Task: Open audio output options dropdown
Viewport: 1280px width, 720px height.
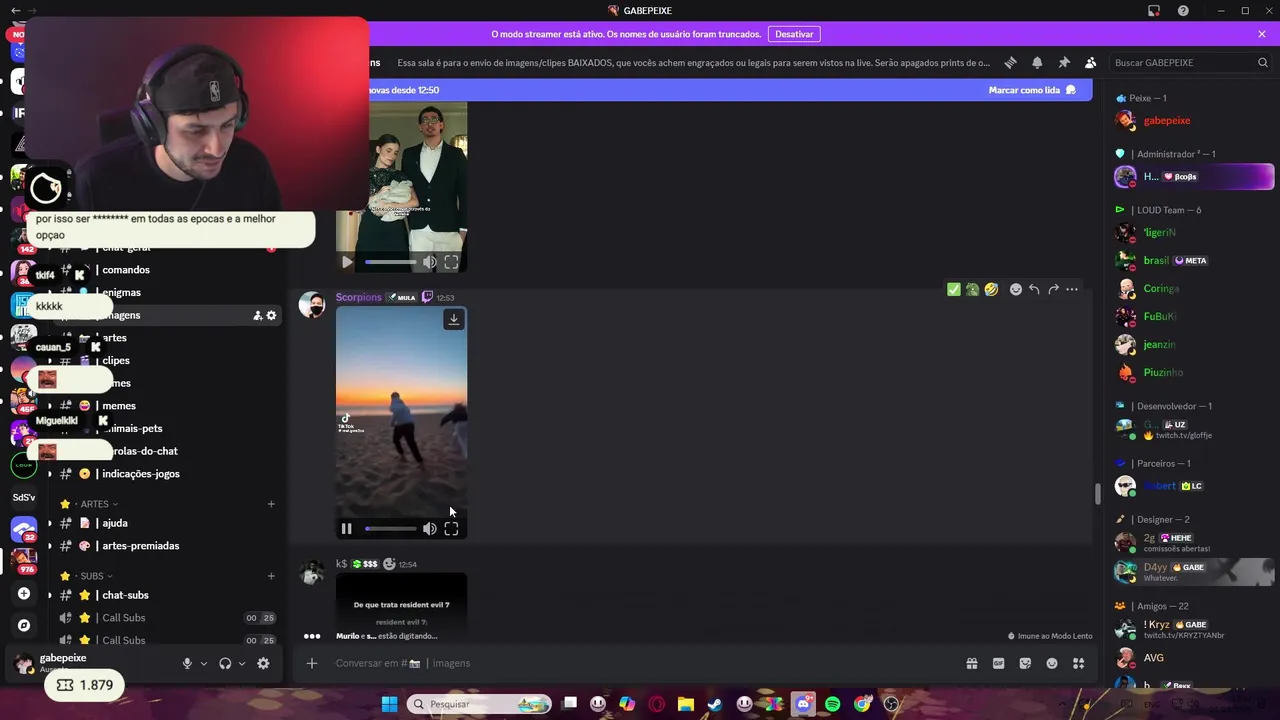Action: (x=242, y=663)
